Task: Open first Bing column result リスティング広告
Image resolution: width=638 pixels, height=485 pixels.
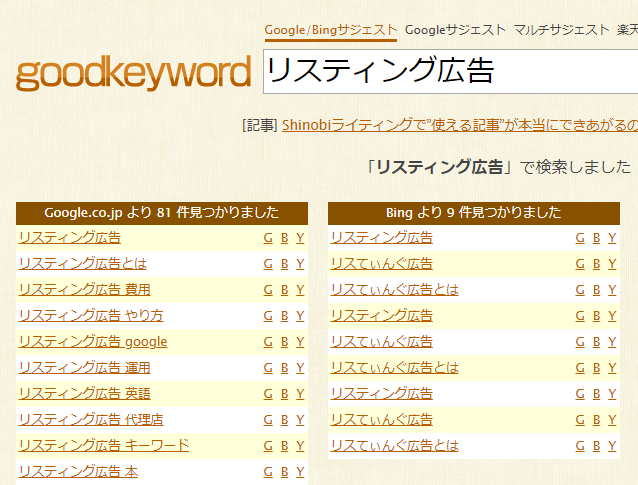Action: (382, 238)
